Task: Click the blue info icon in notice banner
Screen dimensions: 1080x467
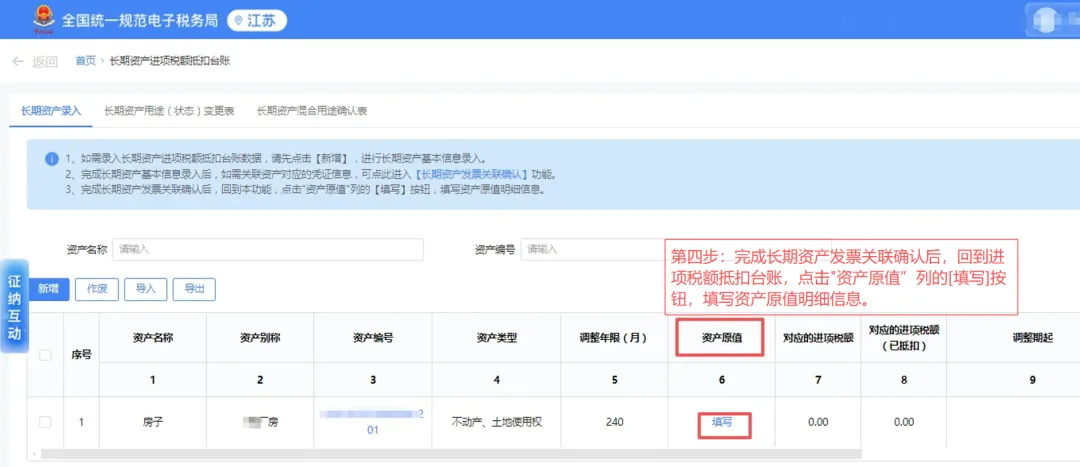Action: click(x=52, y=159)
